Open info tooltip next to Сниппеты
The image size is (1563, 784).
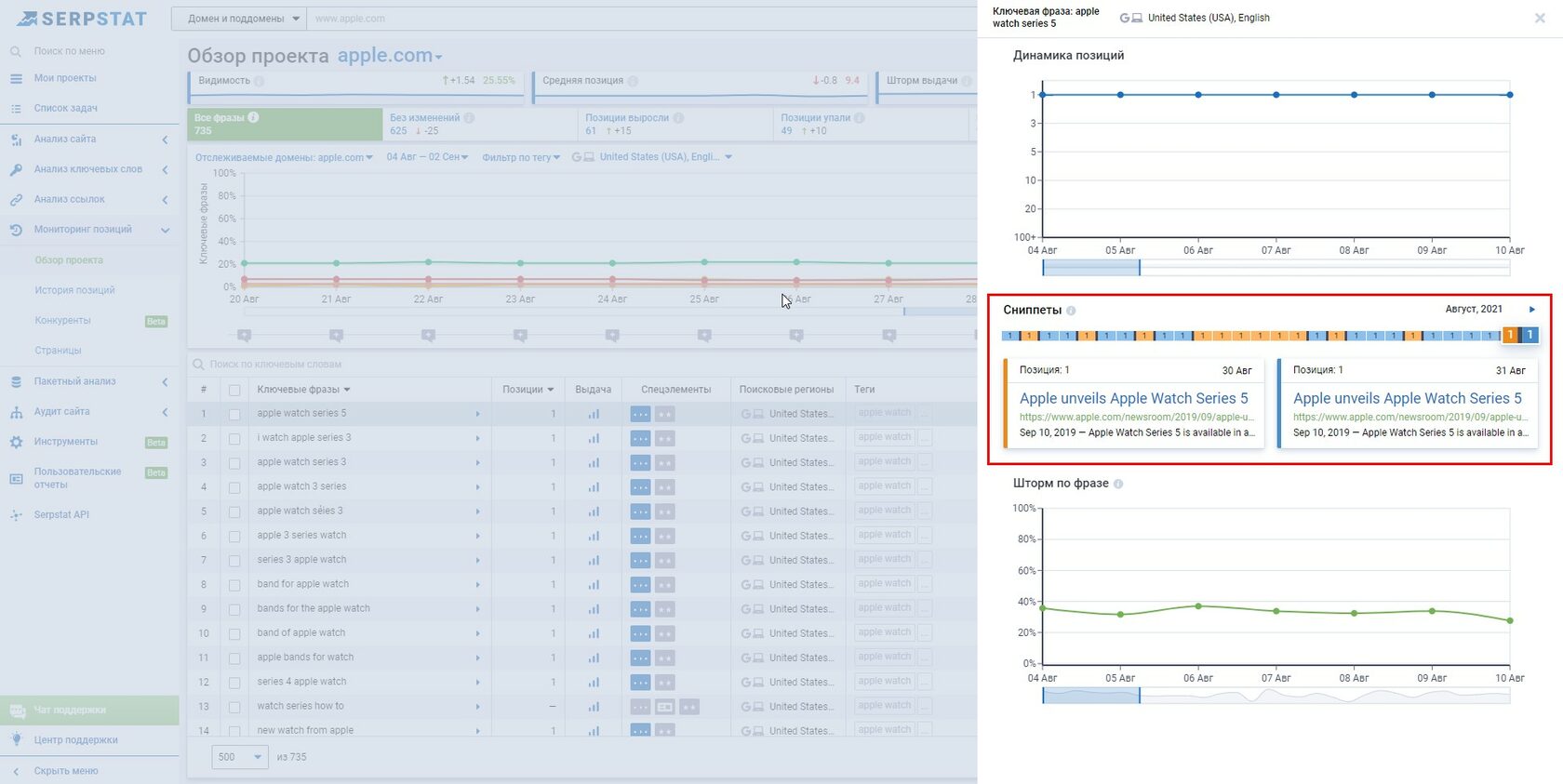pos(1071,311)
